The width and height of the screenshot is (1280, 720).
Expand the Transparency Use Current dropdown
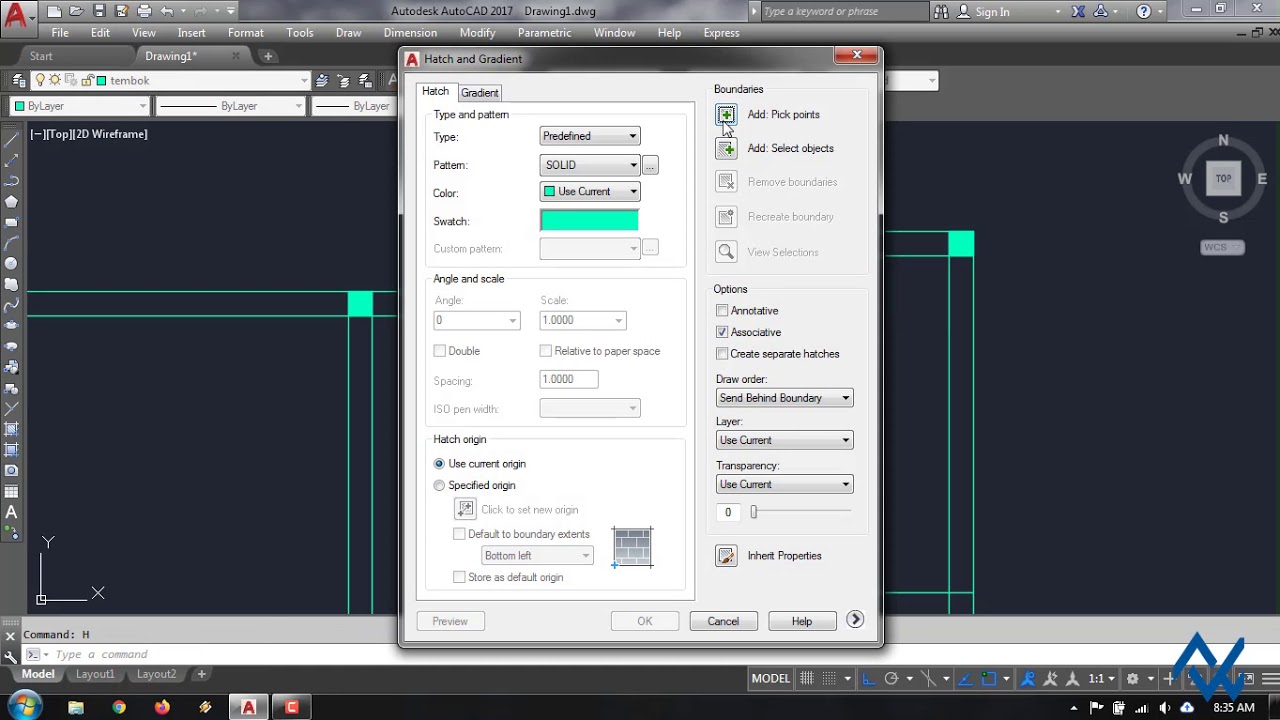point(784,484)
